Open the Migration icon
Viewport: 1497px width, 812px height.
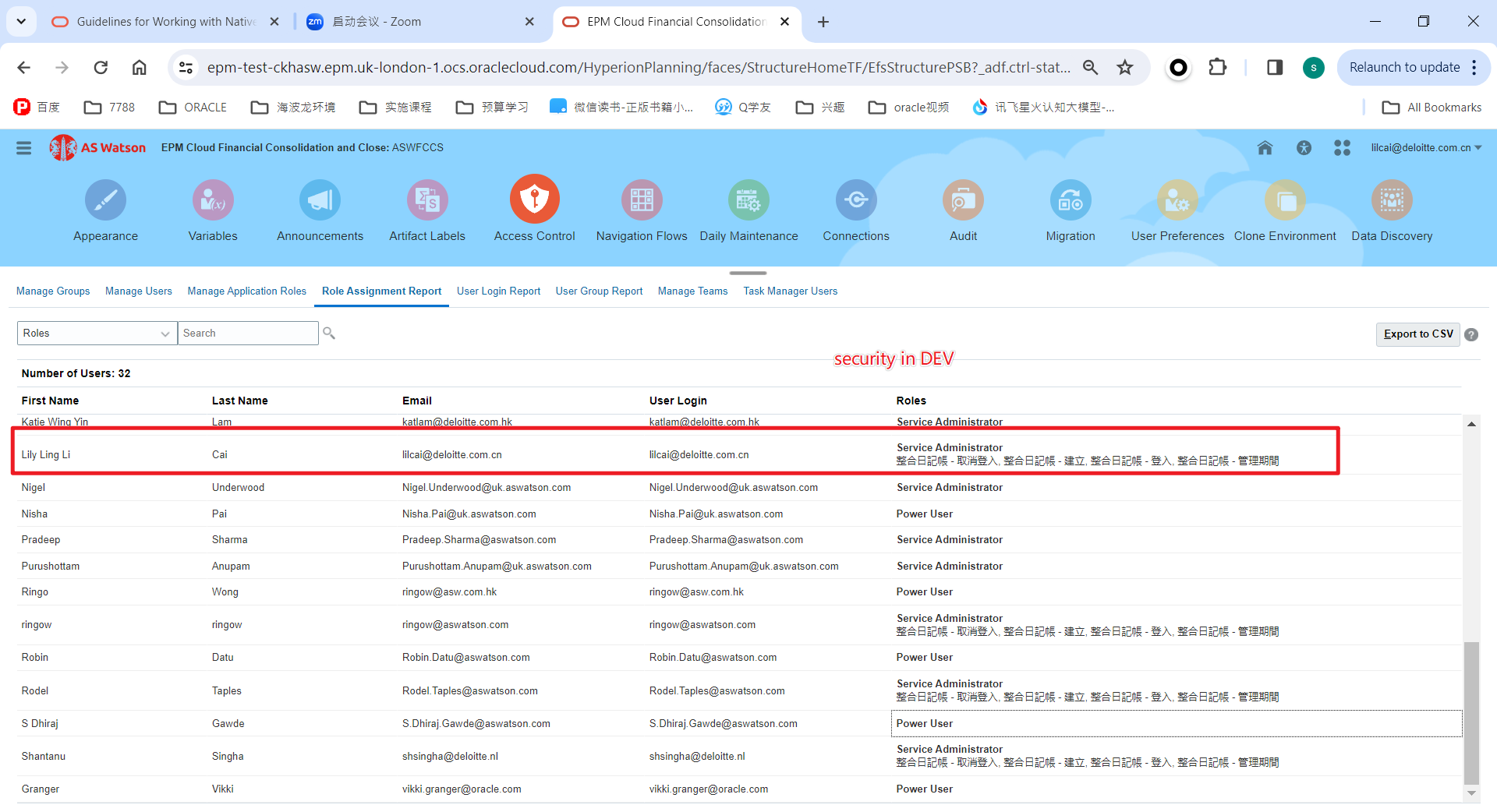1071,200
